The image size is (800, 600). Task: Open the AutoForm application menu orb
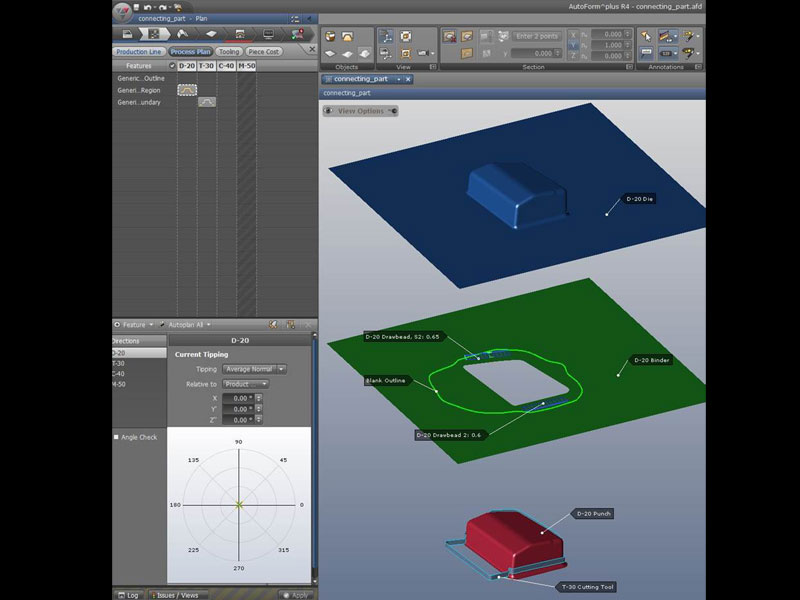coord(122,12)
